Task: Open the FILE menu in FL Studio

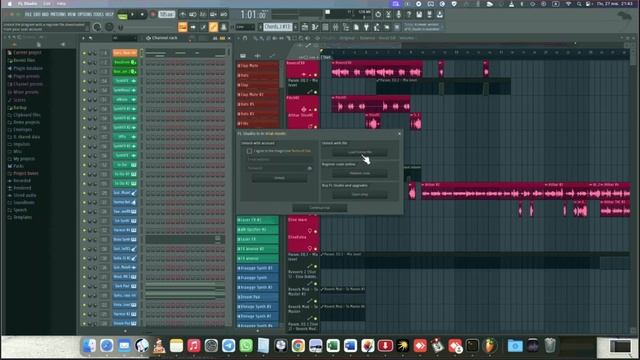Action: 28,14
